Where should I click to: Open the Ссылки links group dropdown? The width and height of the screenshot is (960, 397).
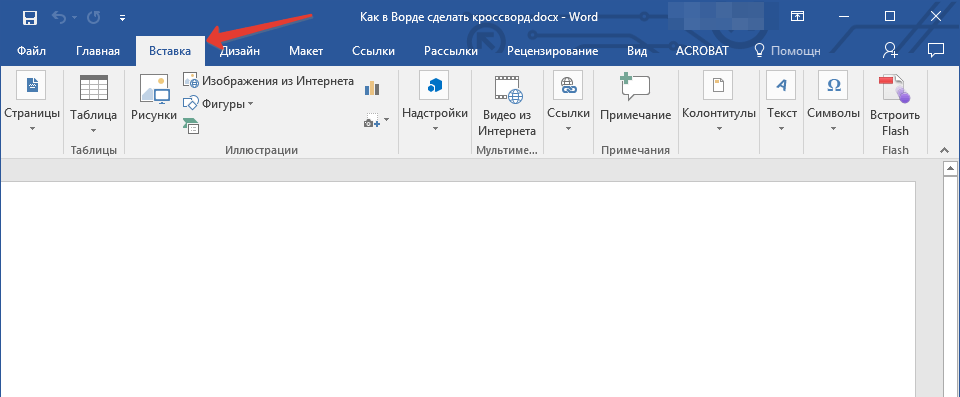click(568, 102)
